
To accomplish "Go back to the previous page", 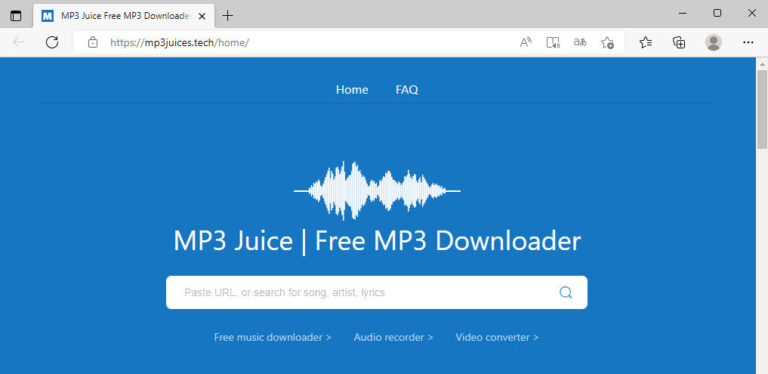I will tap(19, 43).
